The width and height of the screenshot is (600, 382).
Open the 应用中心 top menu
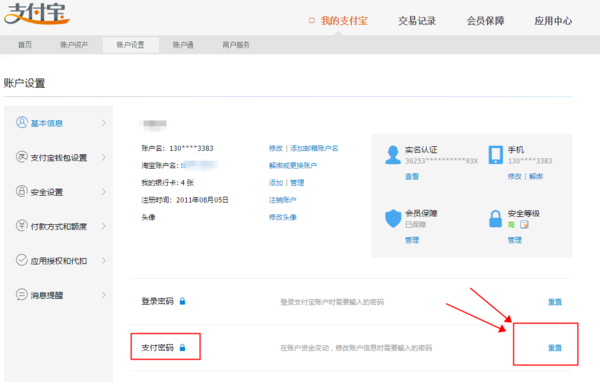click(x=553, y=21)
